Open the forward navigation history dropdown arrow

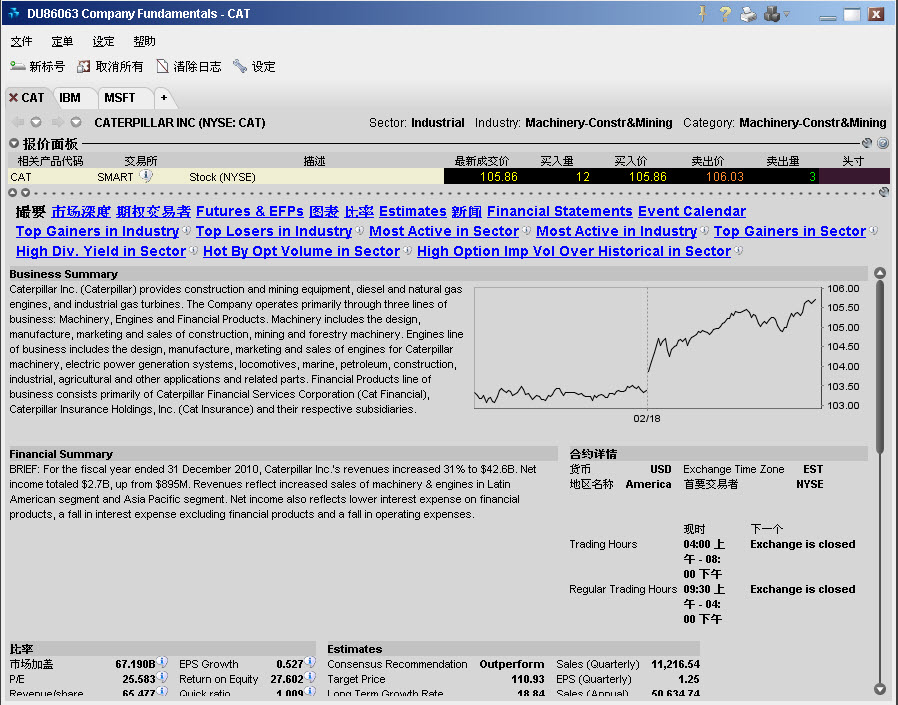[x=75, y=123]
